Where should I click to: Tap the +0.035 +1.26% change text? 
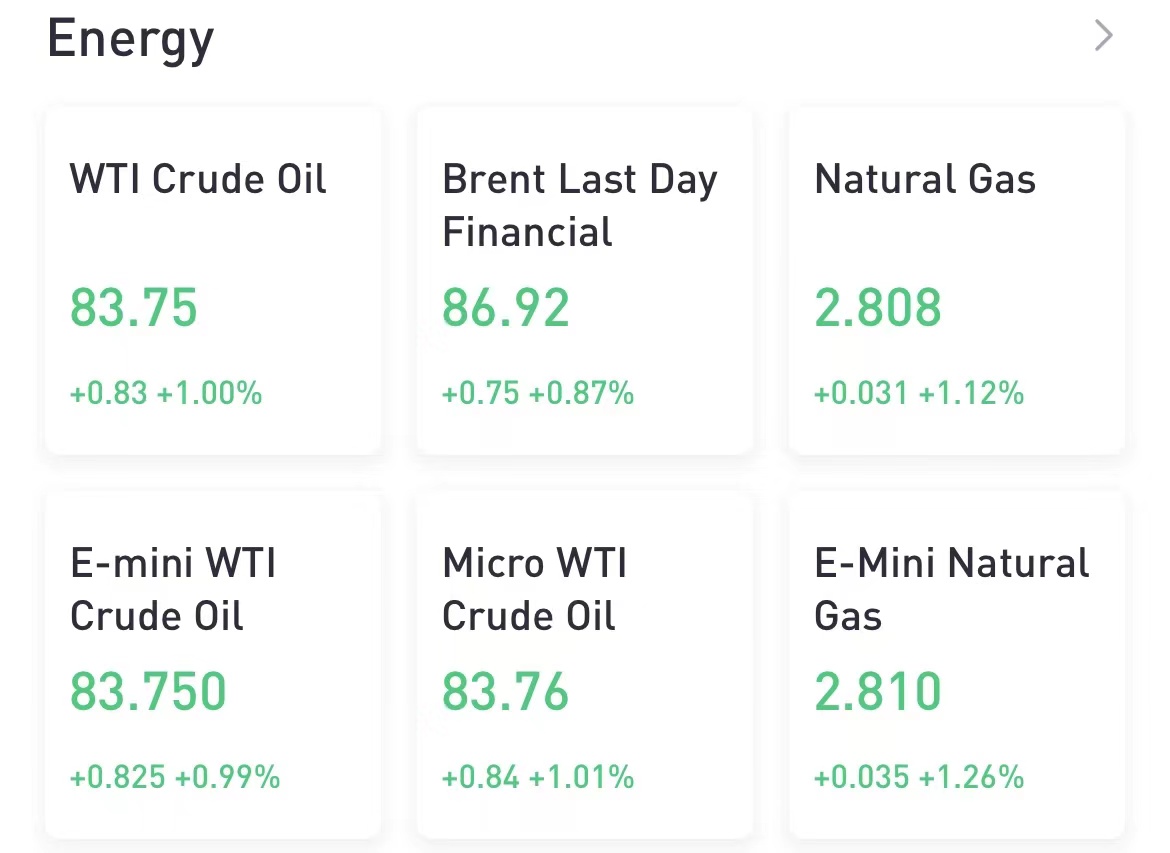click(919, 777)
